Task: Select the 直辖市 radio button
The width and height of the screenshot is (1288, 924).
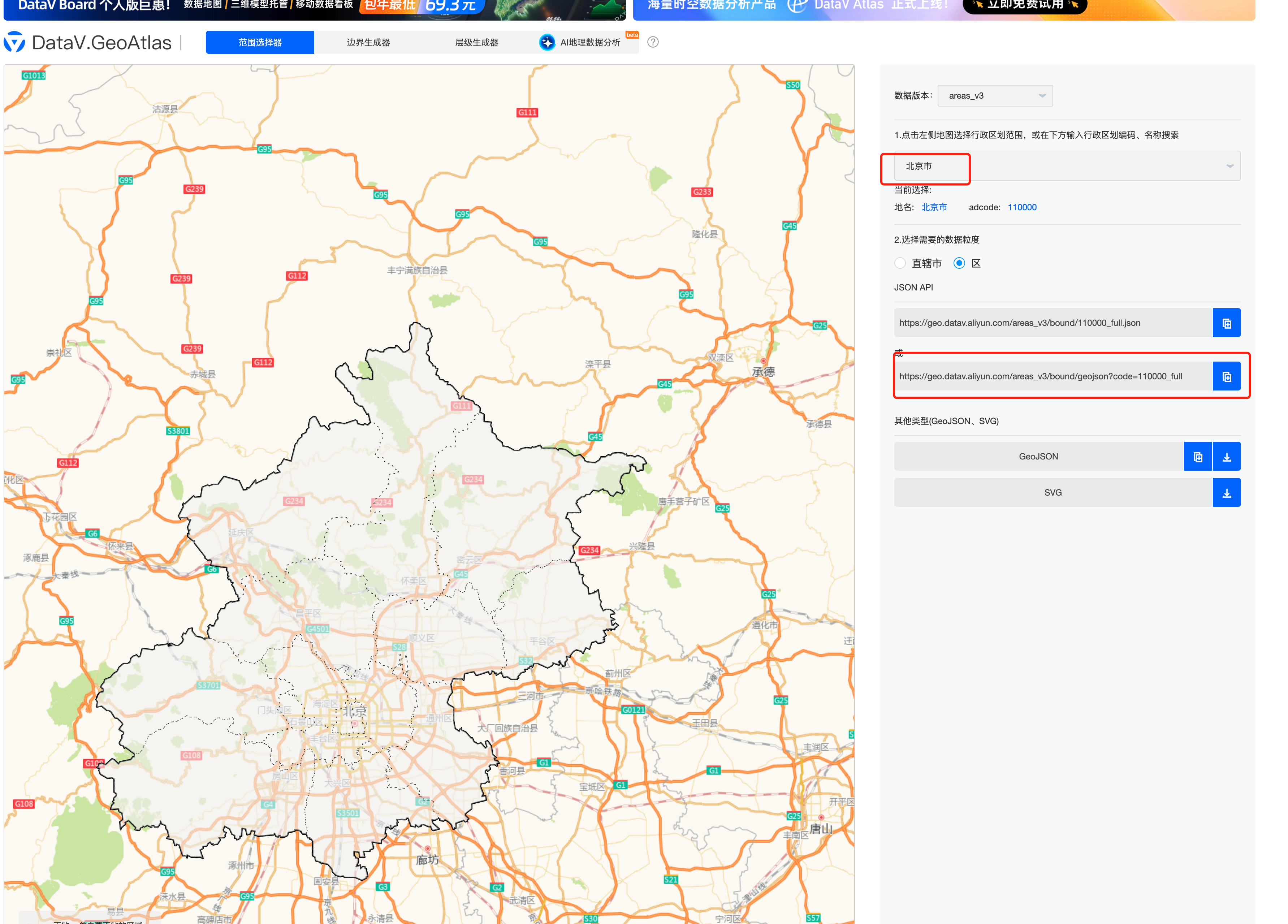Action: (x=900, y=263)
